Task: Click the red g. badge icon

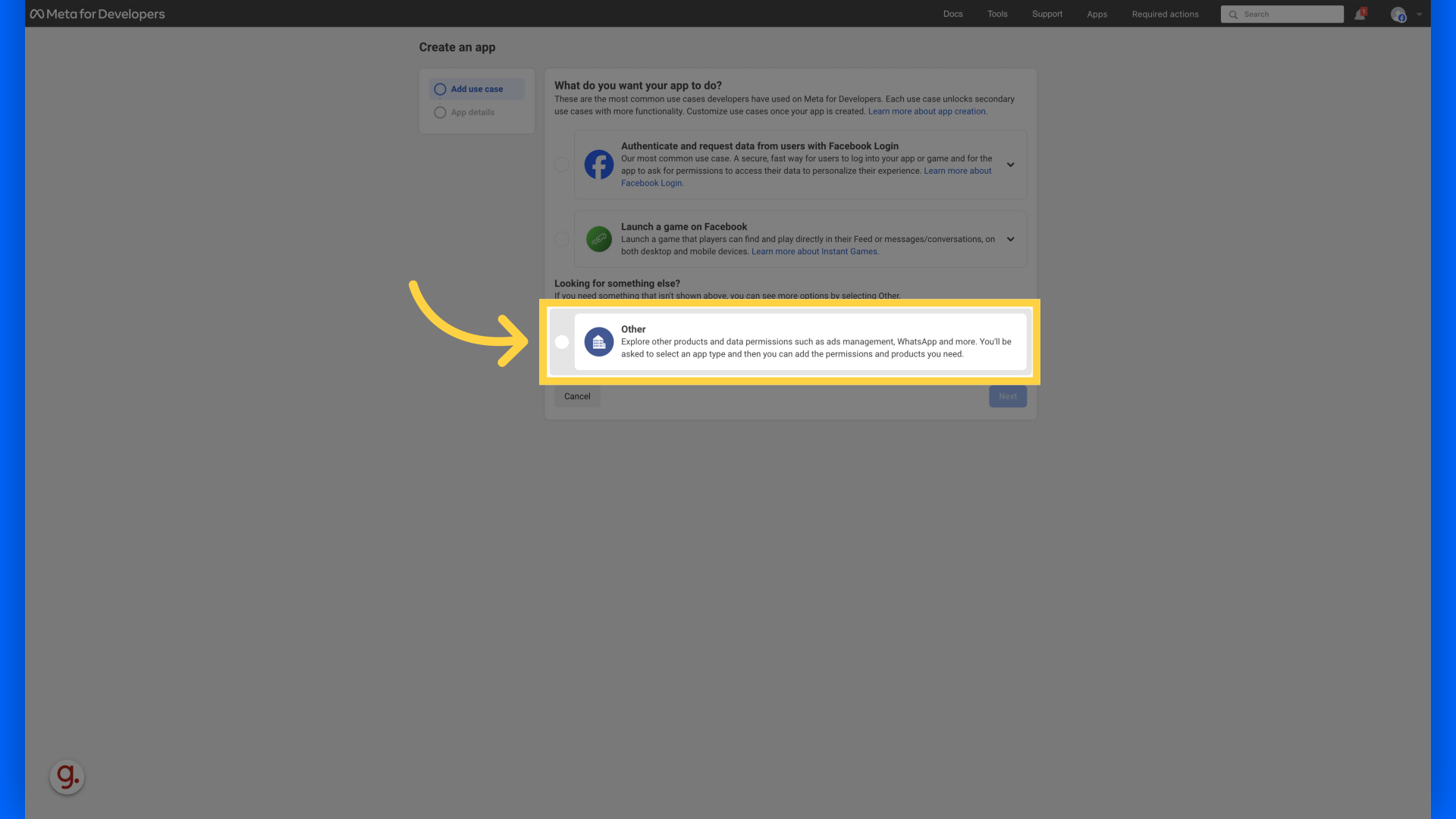Action: [x=67, y=777]
